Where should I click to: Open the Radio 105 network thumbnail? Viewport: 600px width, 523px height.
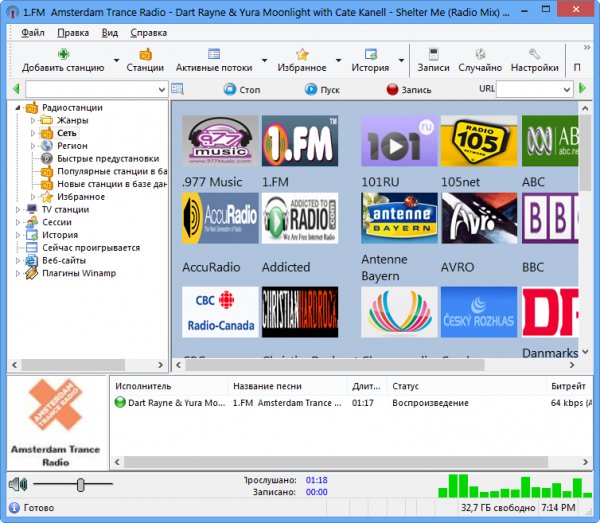[x=479, y=141]
